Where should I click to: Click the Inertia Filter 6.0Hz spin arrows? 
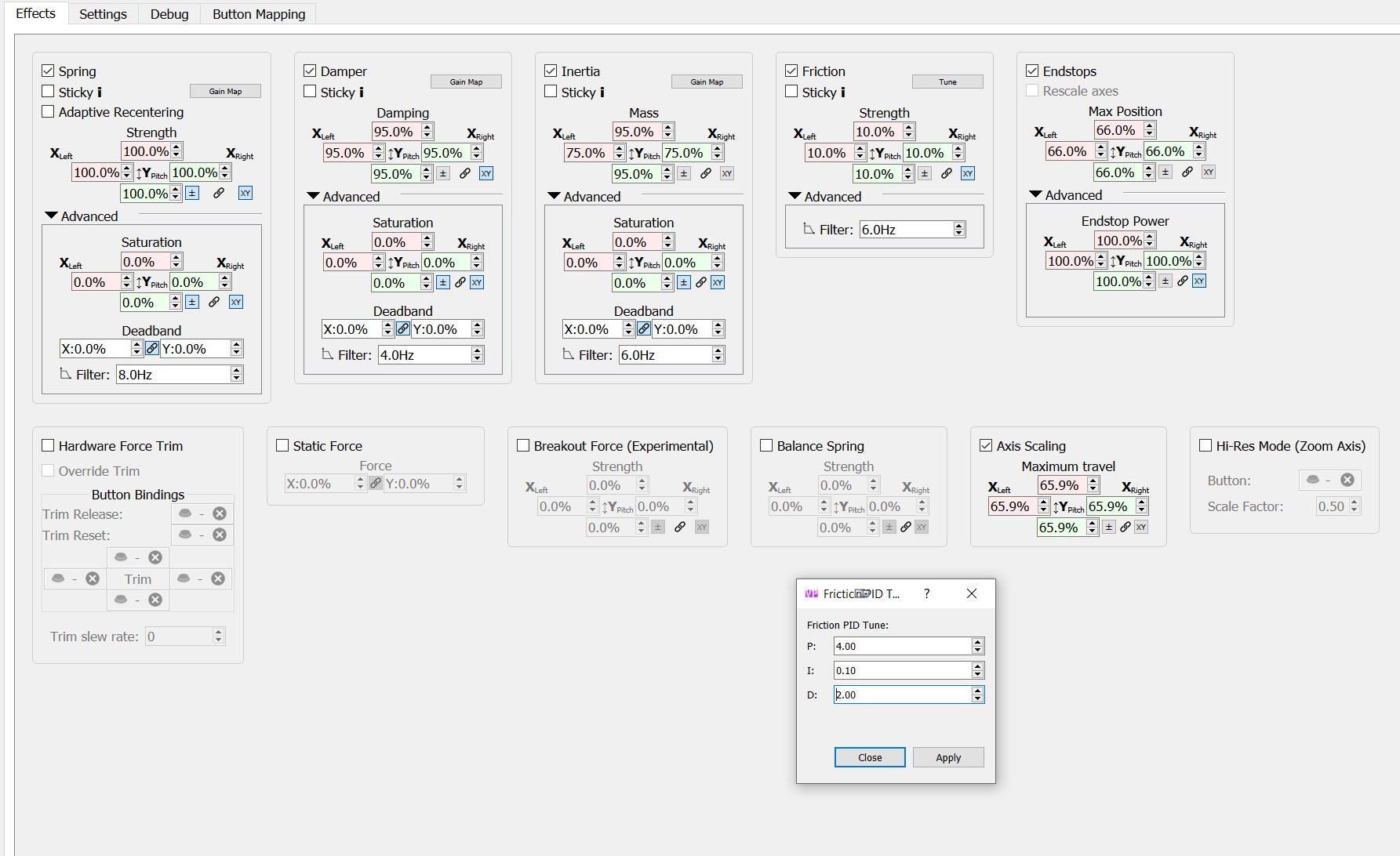click(718, 354)
